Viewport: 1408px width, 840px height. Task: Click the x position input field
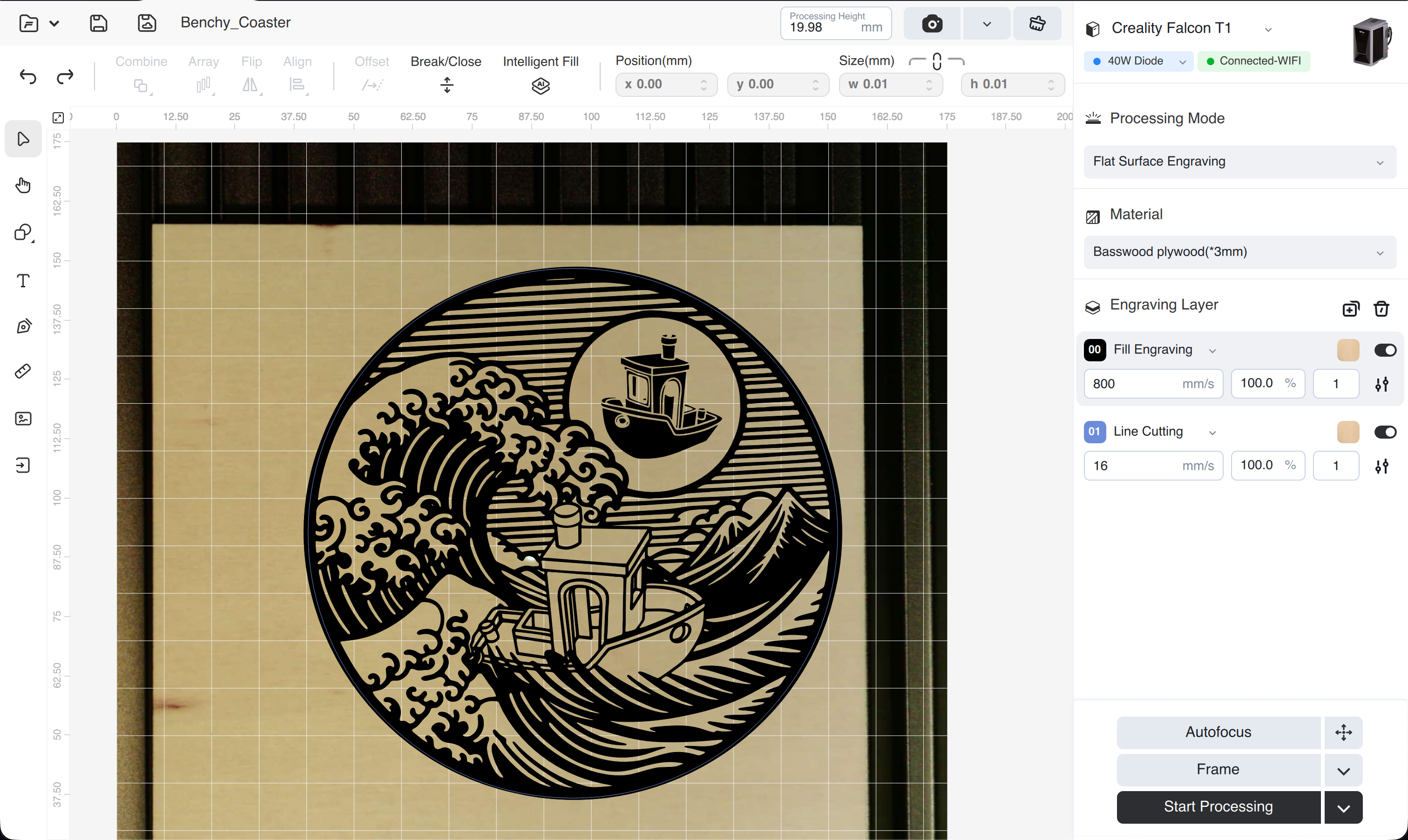coord(666,85)
